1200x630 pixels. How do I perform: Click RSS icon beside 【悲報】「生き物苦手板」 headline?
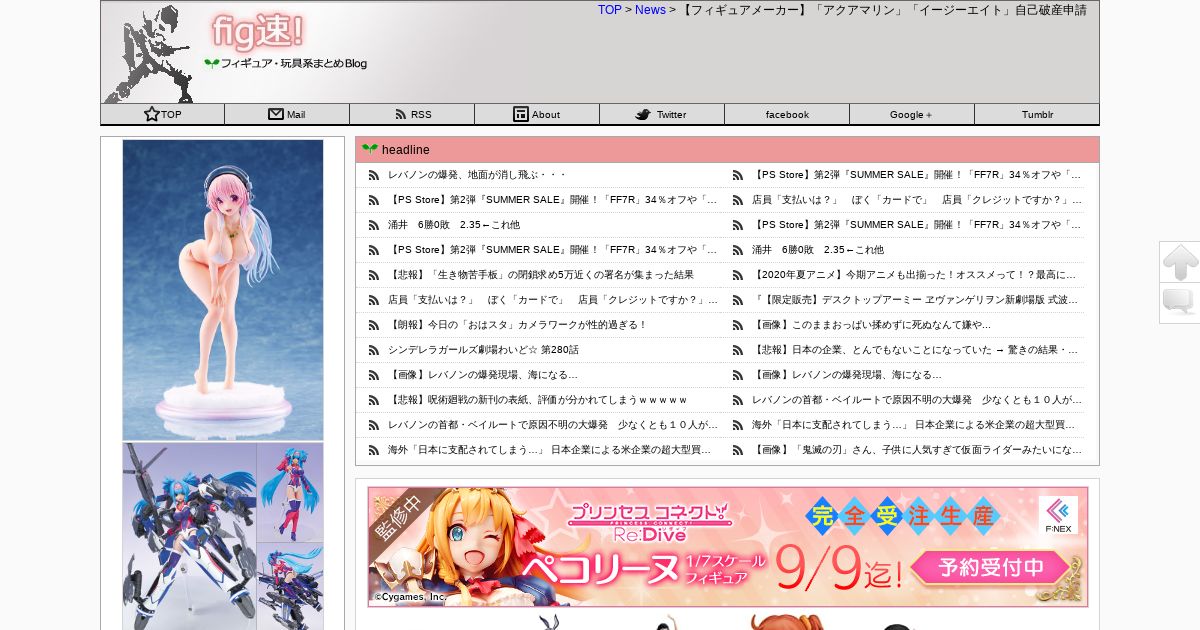pyautogui.click(x=373, y=275)
